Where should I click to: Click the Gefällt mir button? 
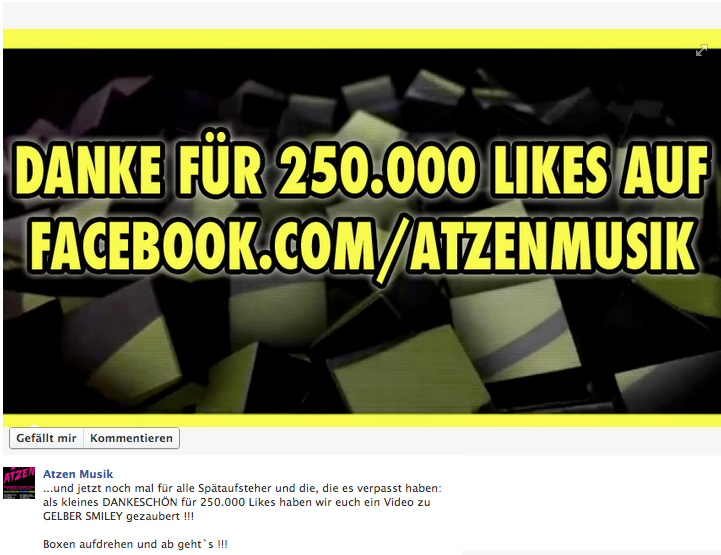click(46, 438)
